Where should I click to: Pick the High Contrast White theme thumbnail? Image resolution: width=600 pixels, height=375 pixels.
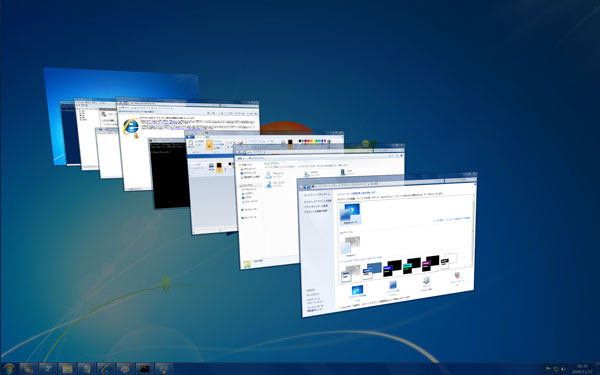(448, 261)
